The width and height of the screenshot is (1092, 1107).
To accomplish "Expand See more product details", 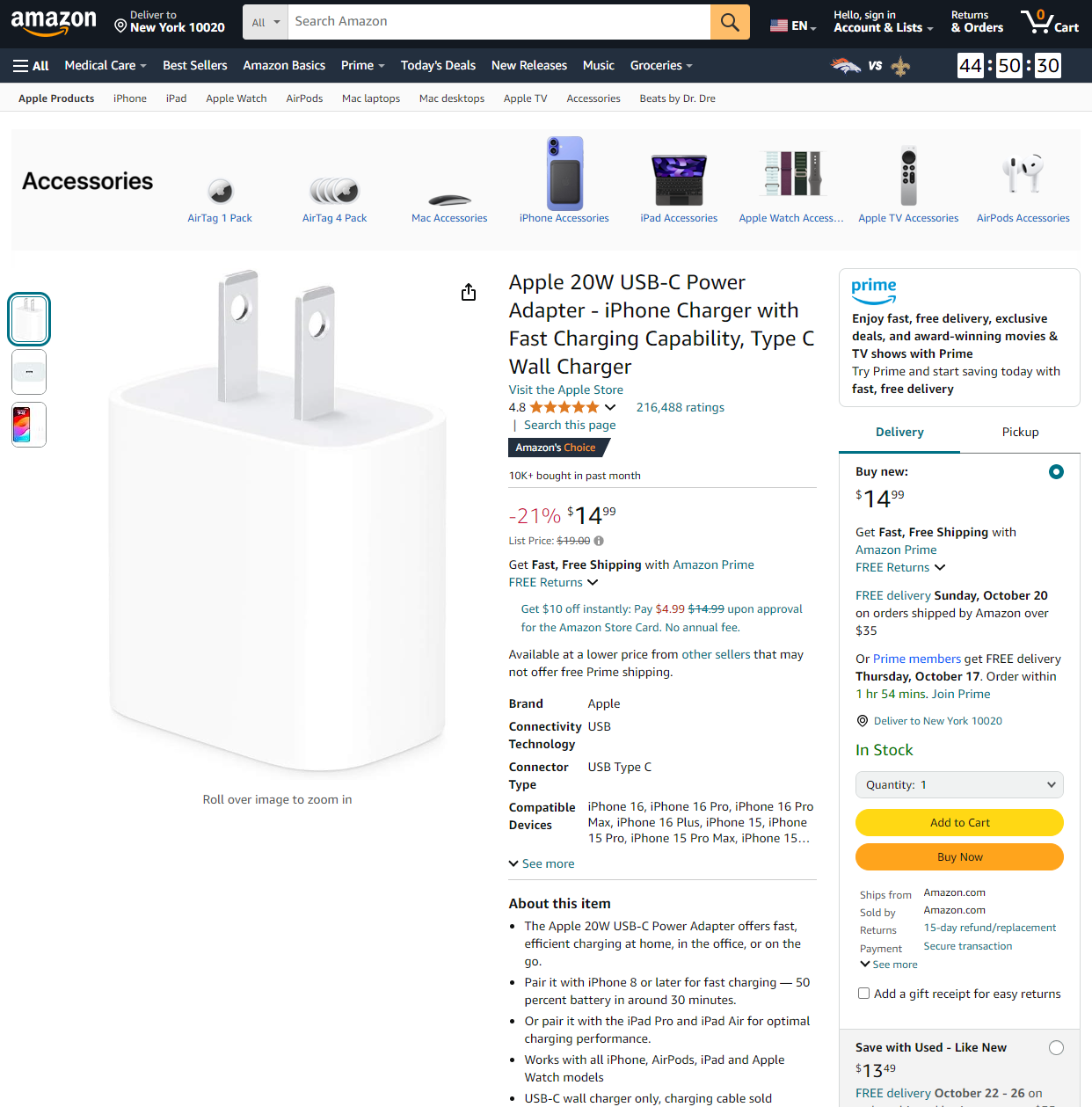I will [x=542, y=864].
